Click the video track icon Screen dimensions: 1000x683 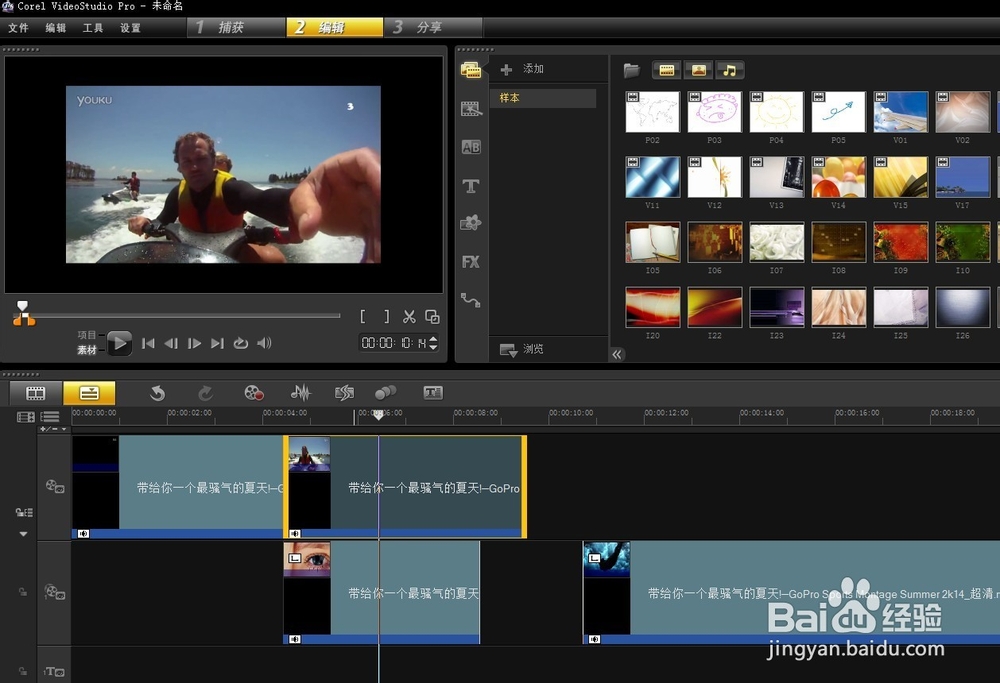click(55, 487)
